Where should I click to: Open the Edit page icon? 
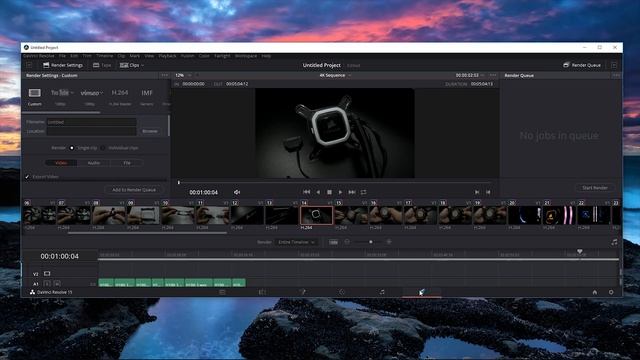point(262,292)
